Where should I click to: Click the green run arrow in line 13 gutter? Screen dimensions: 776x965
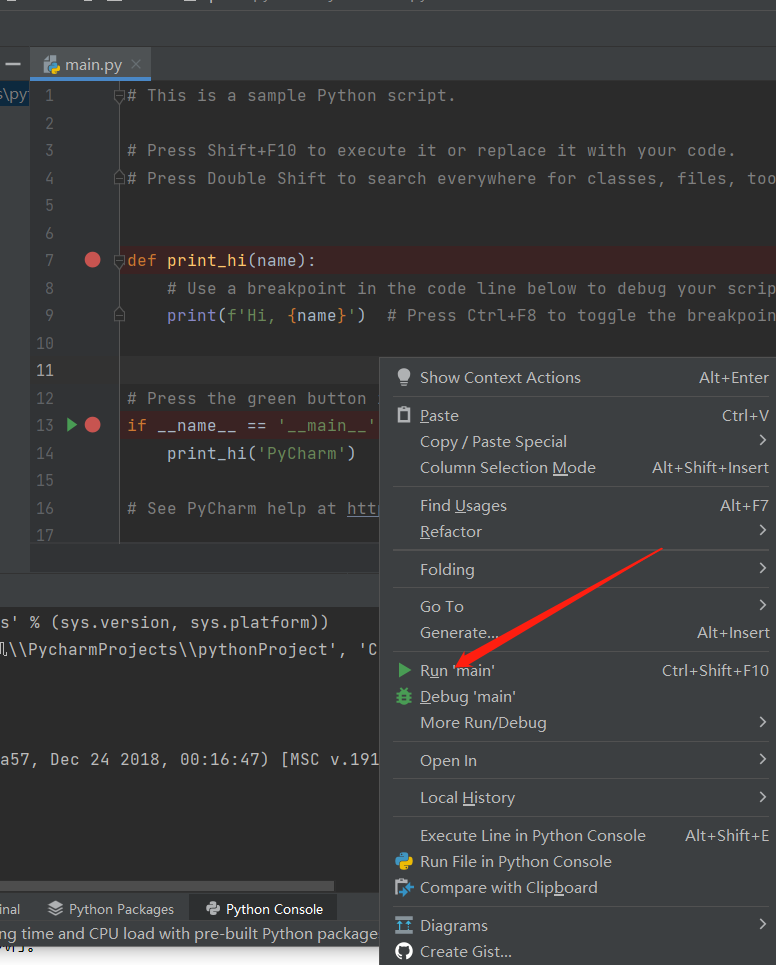pyautogui.click(x=72, y=425)
